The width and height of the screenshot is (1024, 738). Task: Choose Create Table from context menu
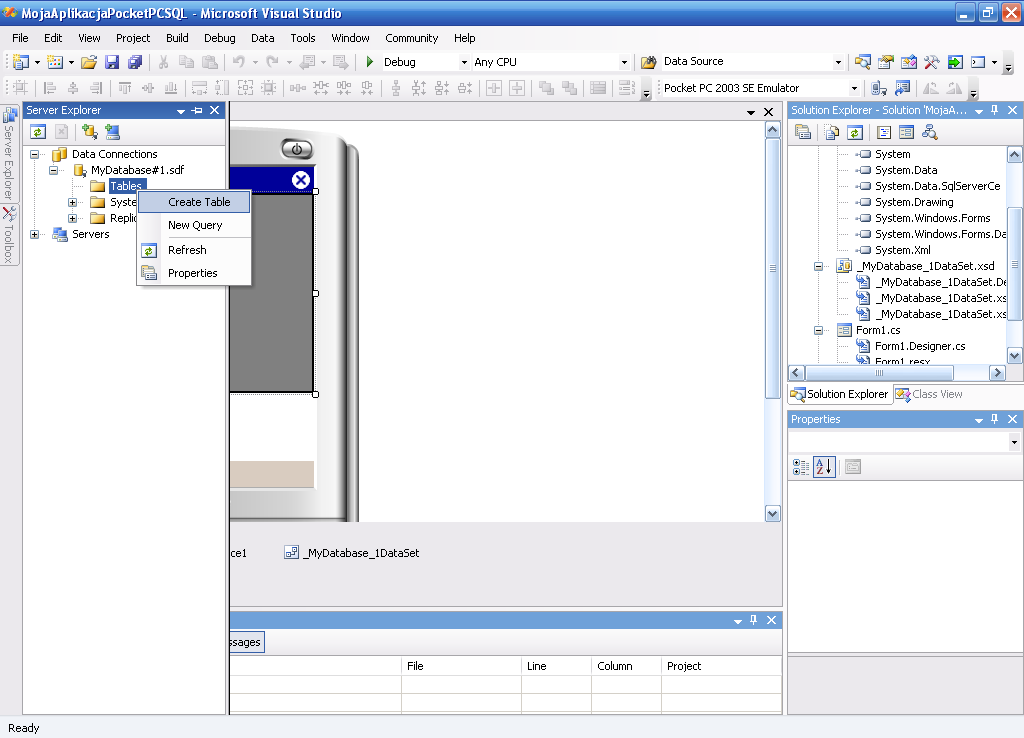(199, 202)
